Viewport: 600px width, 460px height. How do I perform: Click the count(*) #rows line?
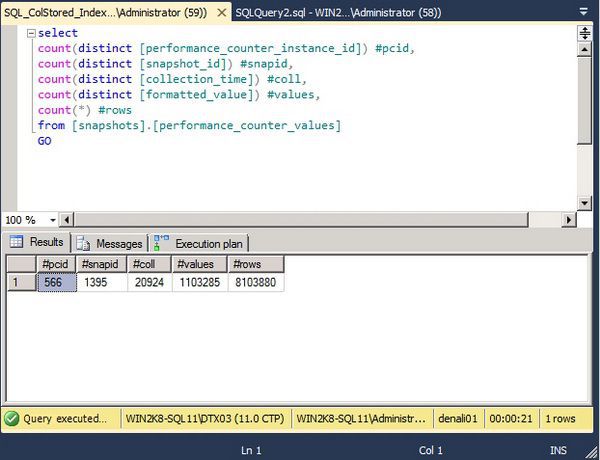[85, 110]
